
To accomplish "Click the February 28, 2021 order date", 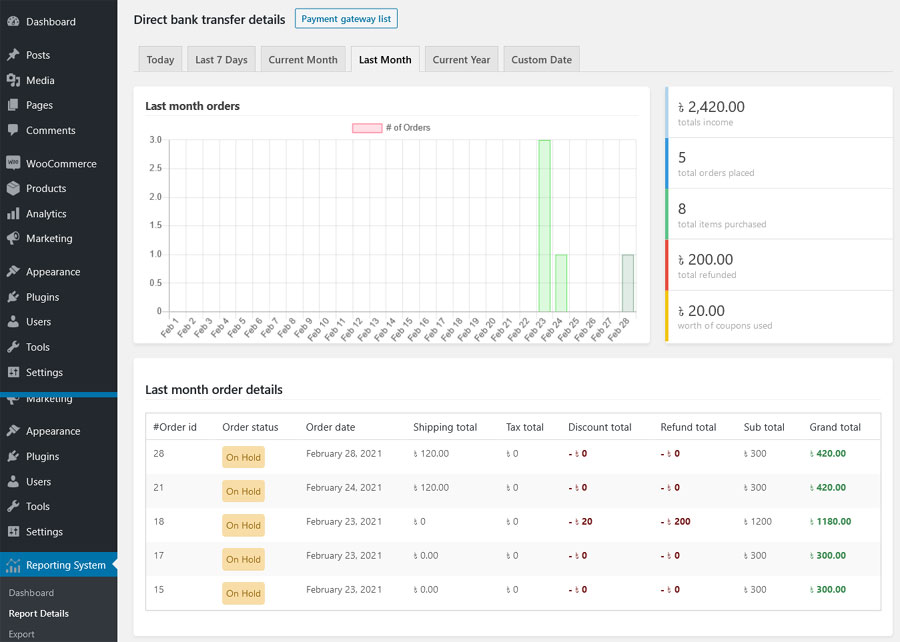I will pos(344,453).
